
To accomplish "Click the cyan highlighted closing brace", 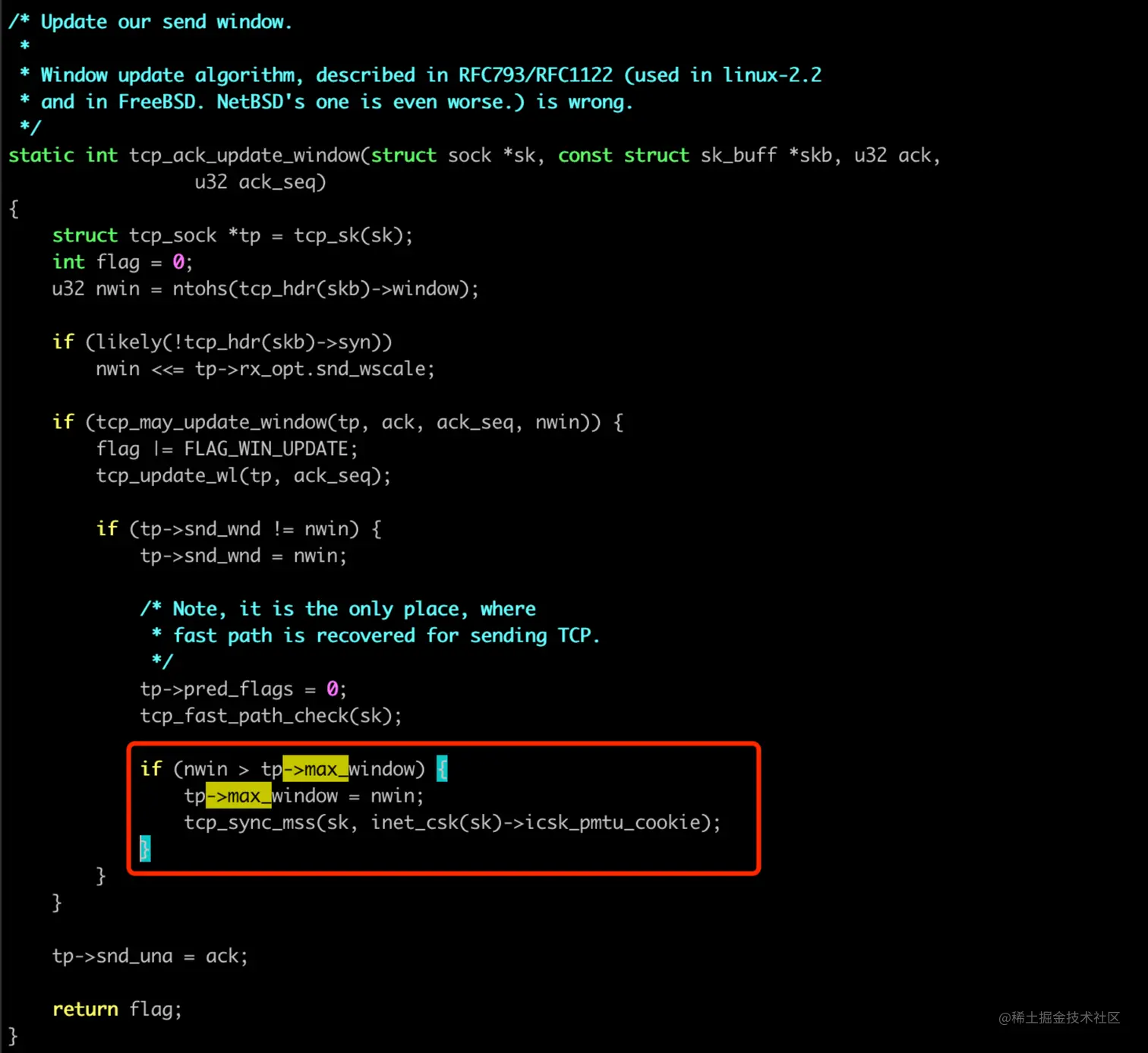I will [145, 849].
